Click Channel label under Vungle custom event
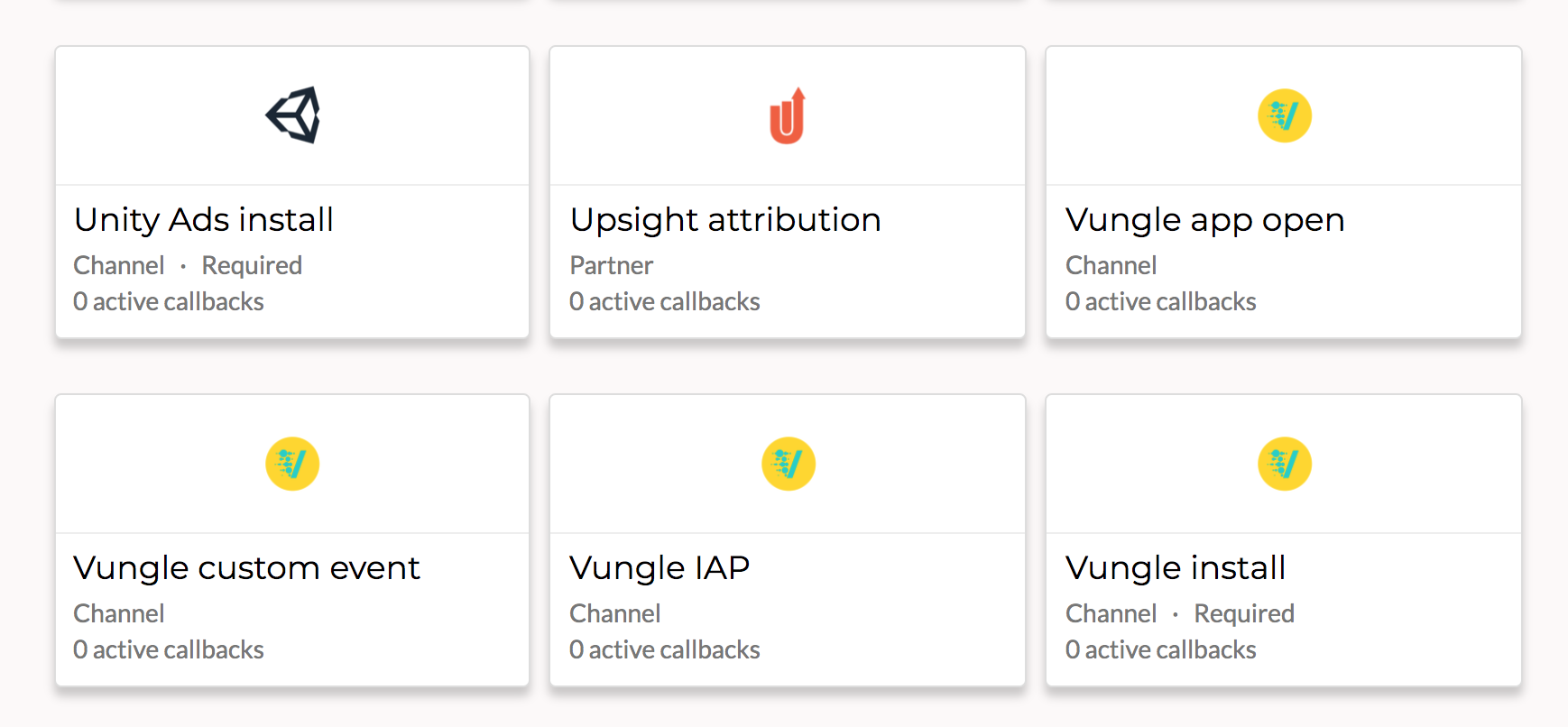 pos(119,613)
